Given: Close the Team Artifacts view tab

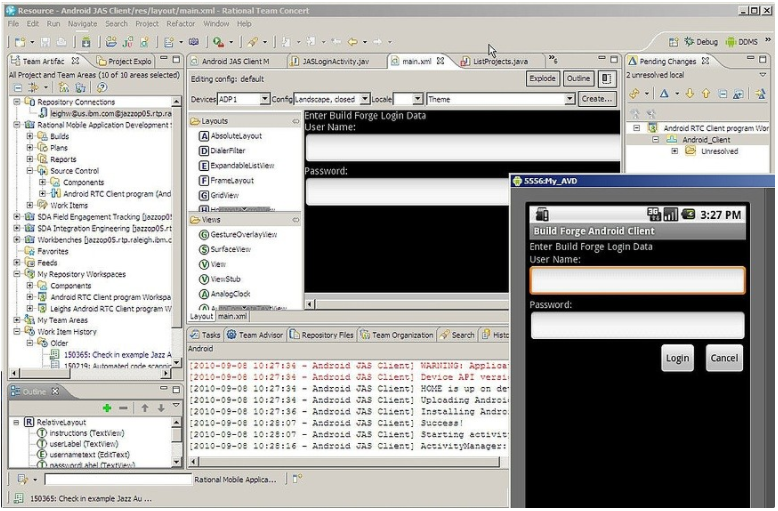Looking at the screenshot, I should tap(75, 61).
